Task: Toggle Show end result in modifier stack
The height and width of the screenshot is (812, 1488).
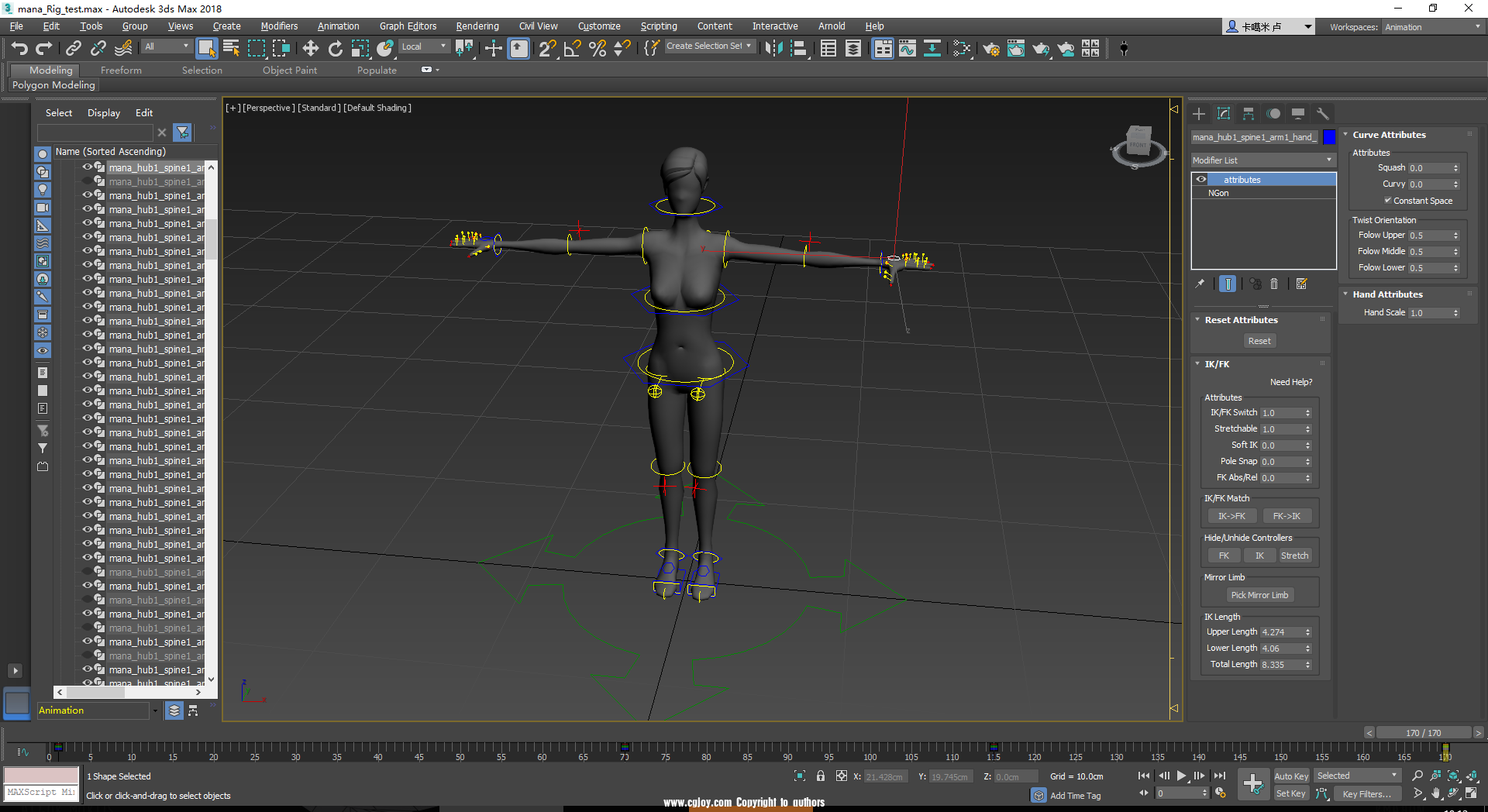Action: pyautogui.click(x=1228, y=284)
